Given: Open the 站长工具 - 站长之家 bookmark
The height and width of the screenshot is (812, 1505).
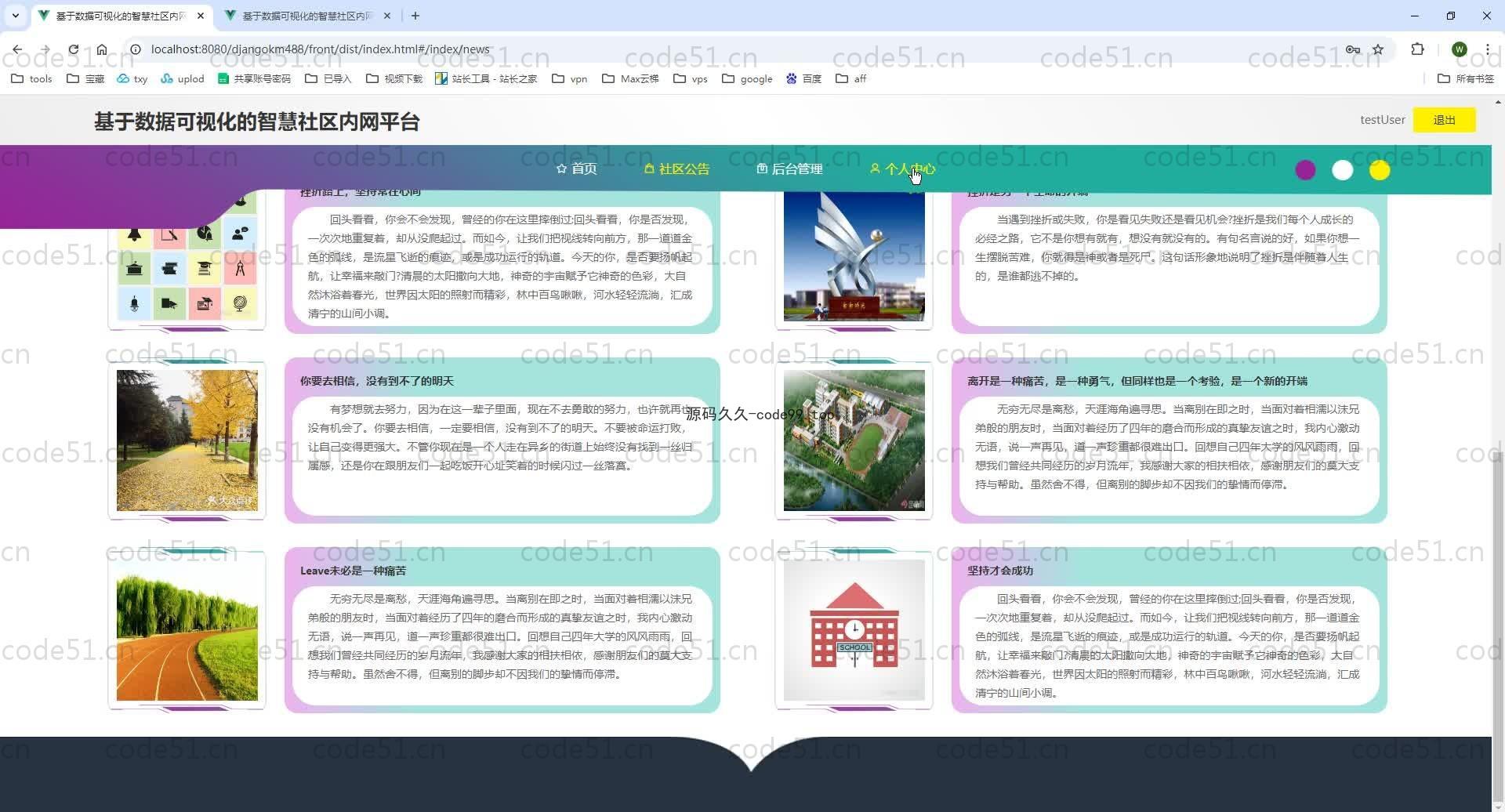Looking at the screenshot, I should (x=486, y=78).
